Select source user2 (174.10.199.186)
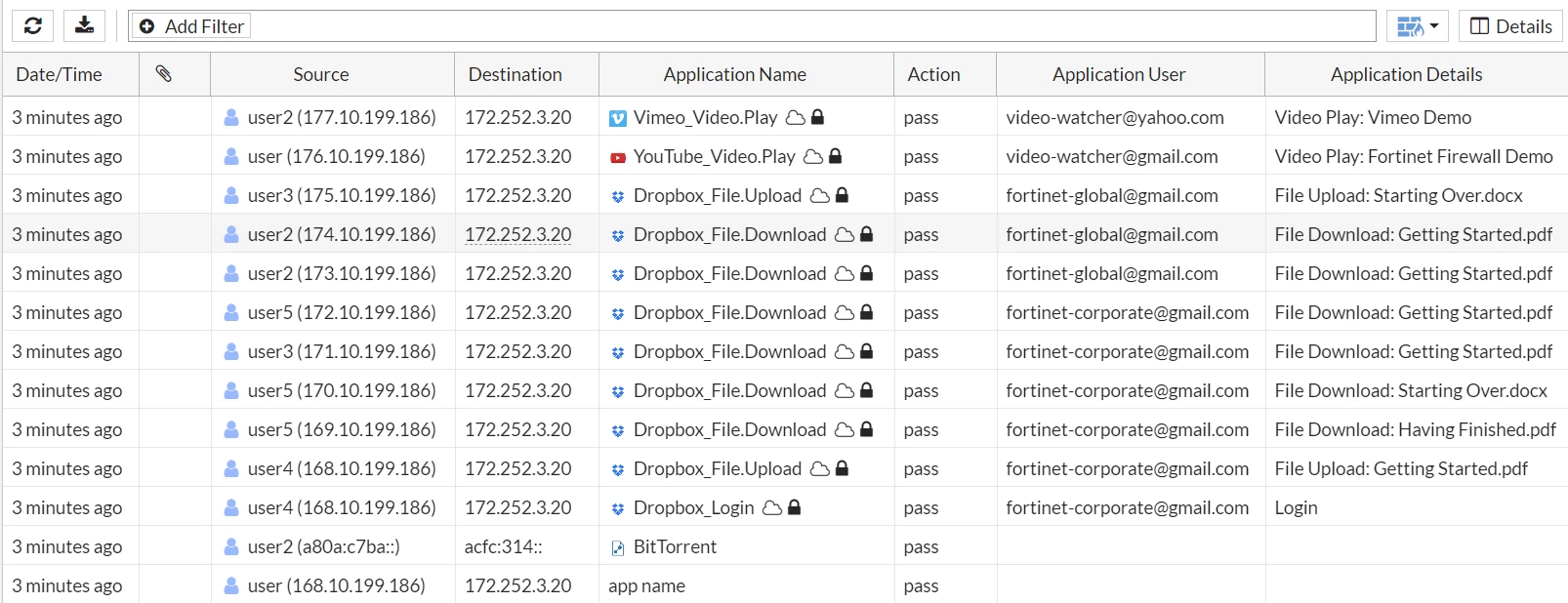This screenshot has width=1568, height=603. tap(342, 234)
